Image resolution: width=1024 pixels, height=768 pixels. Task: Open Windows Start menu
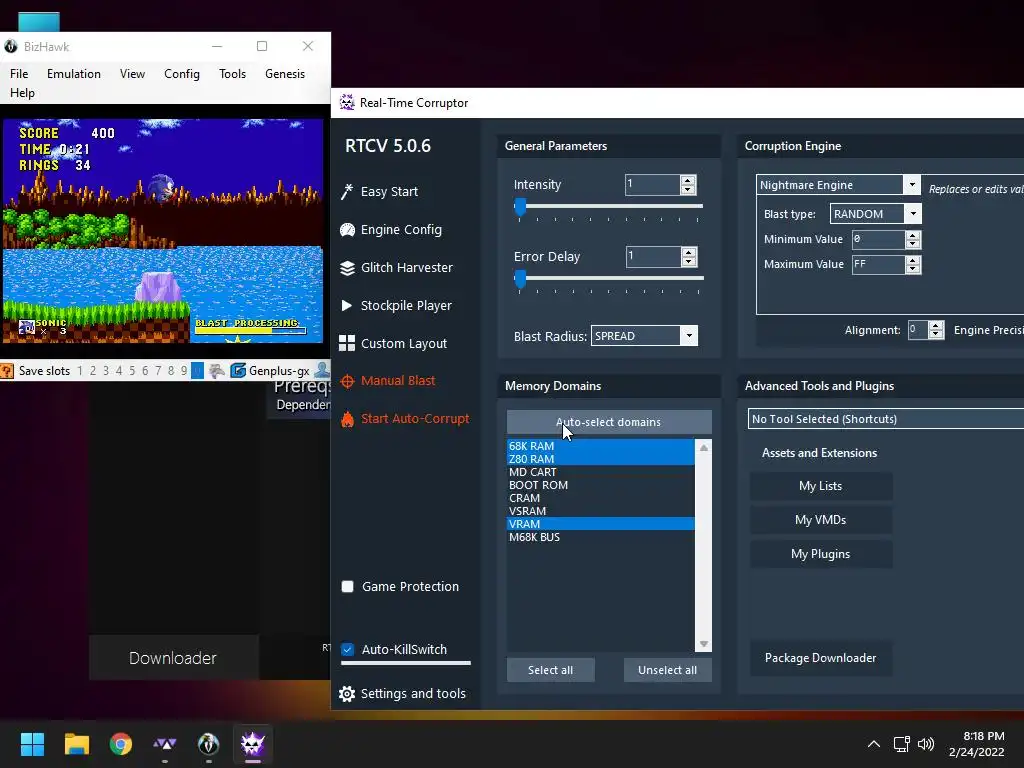(x=33, y=744)
